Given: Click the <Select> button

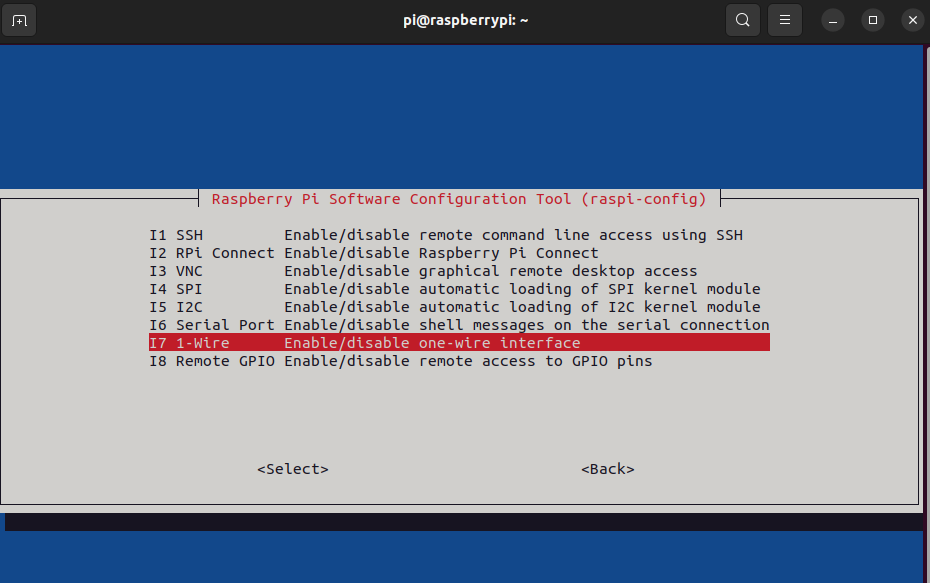Looking at the screenshot, I should (293, 469).
